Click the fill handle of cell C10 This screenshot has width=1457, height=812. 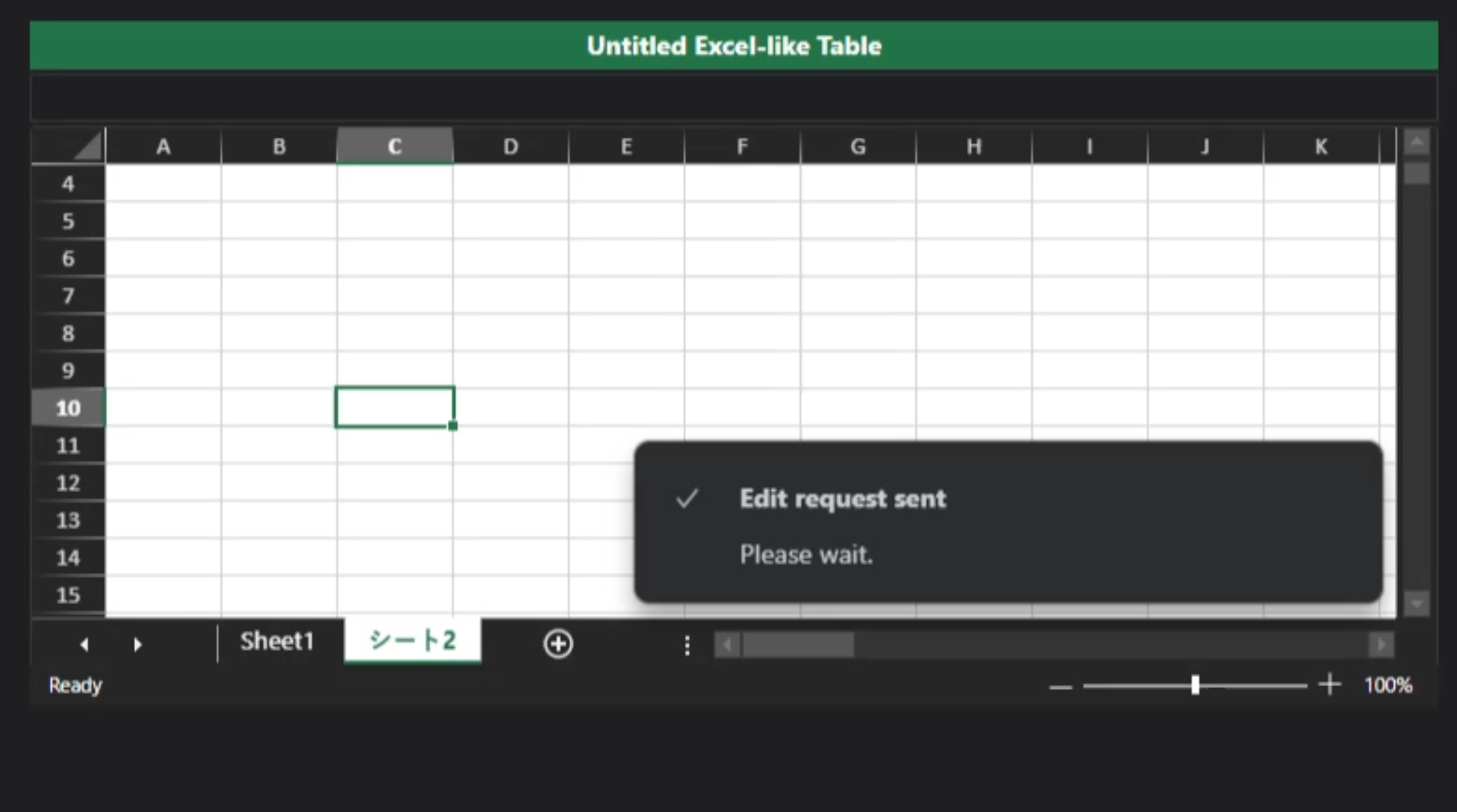tap(453, 426)
